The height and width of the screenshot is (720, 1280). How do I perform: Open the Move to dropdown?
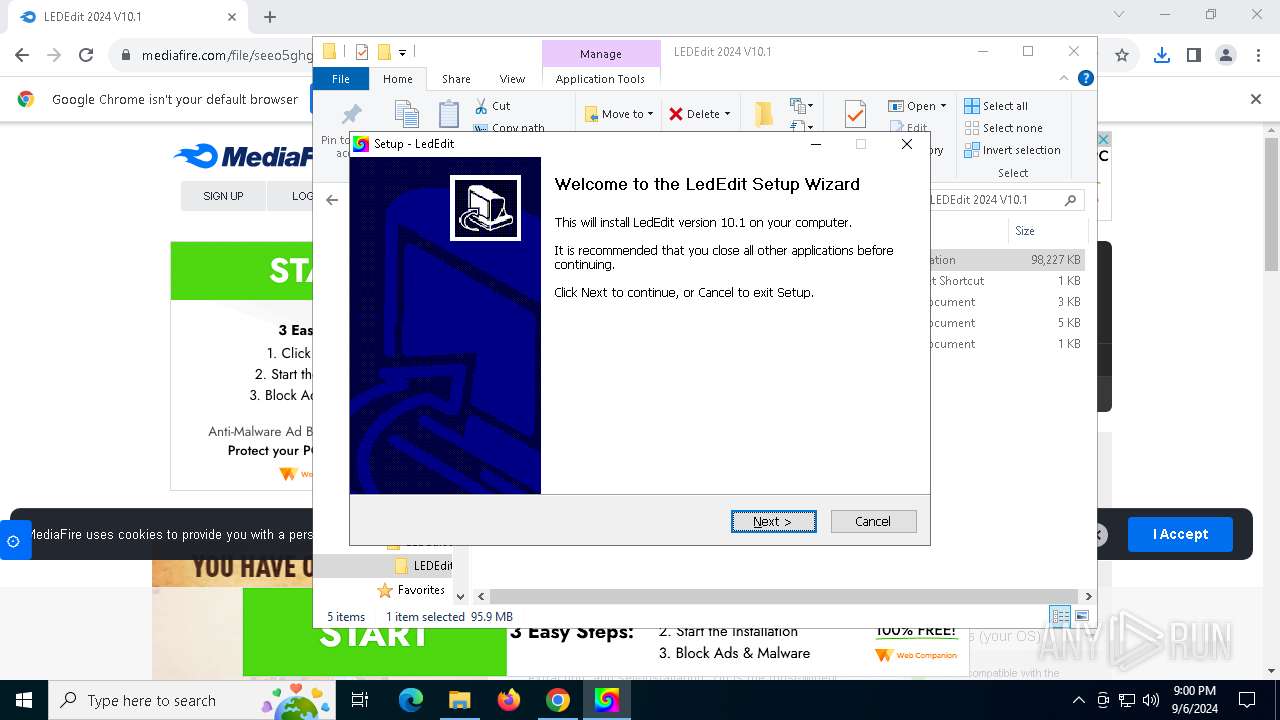pyautogui.click(x=619, y=114)
